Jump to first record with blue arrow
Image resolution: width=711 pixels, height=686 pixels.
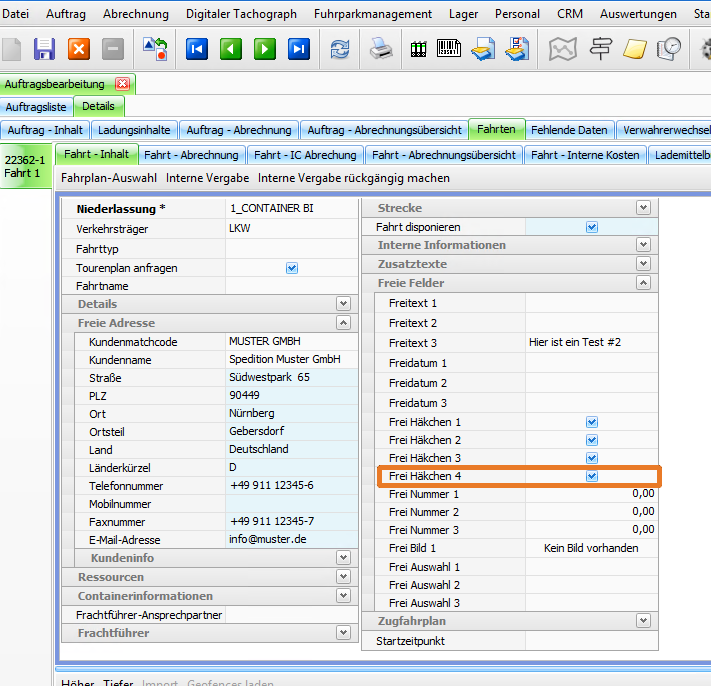[x=197, y=49]
